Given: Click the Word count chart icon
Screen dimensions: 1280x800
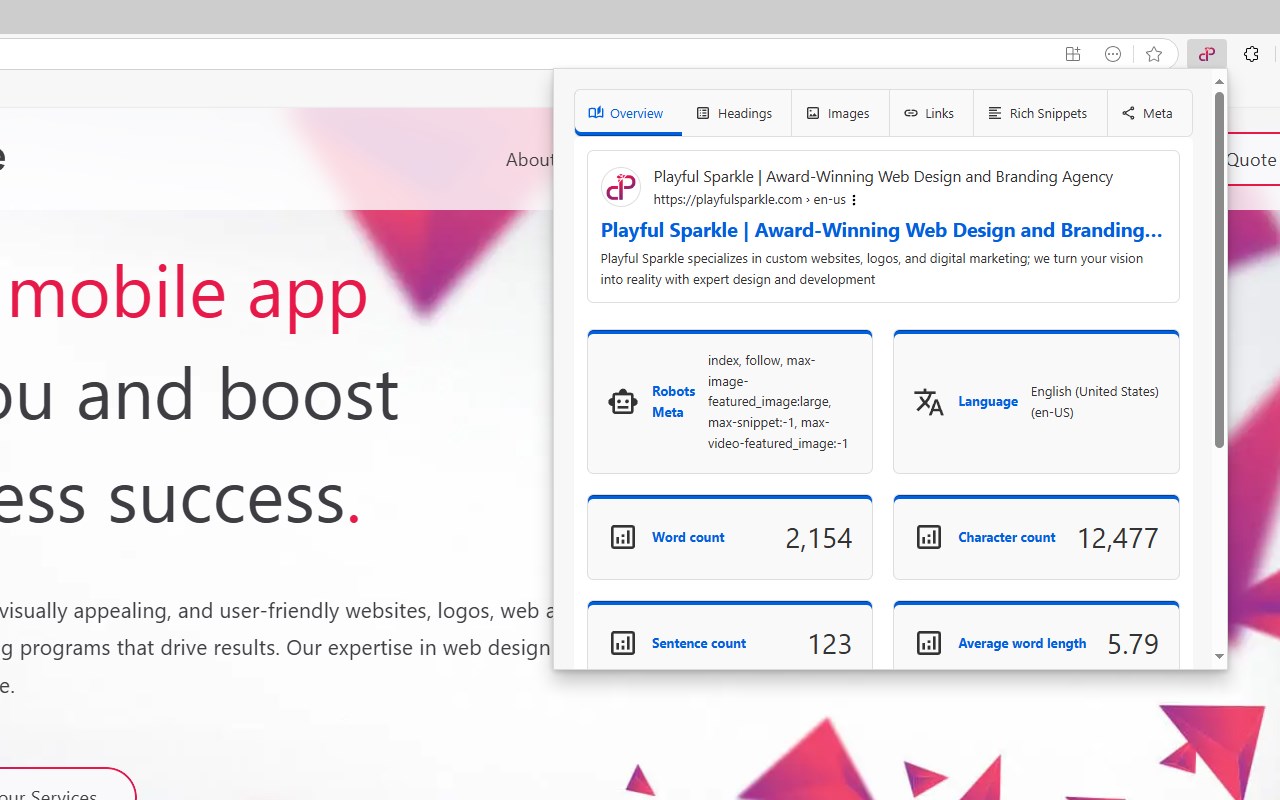Looking at the screenshot, I should point(623,537).
